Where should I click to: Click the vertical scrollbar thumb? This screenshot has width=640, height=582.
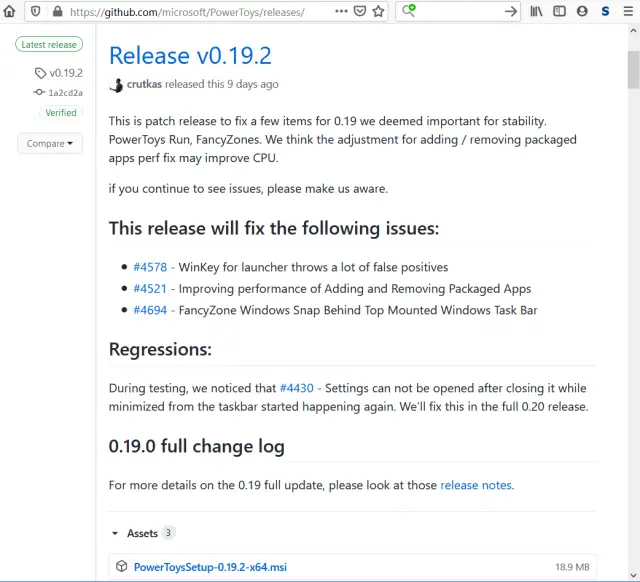(x=633, y=69)
